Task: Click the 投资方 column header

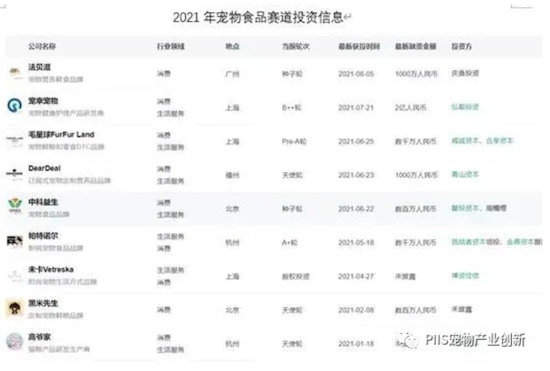Action: pos(461,46)
